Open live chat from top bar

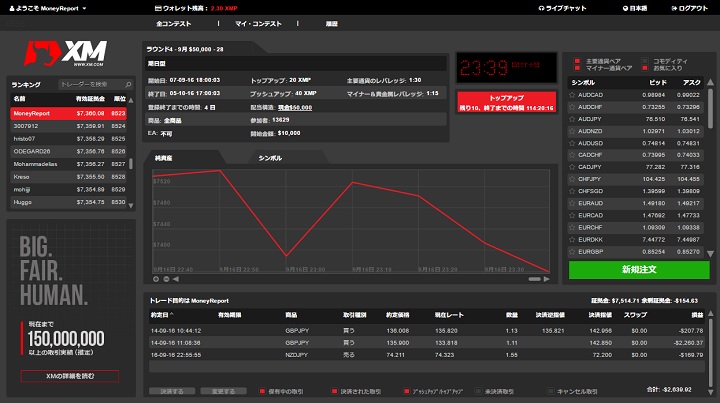pyautogui.click(x=562, y=8)
